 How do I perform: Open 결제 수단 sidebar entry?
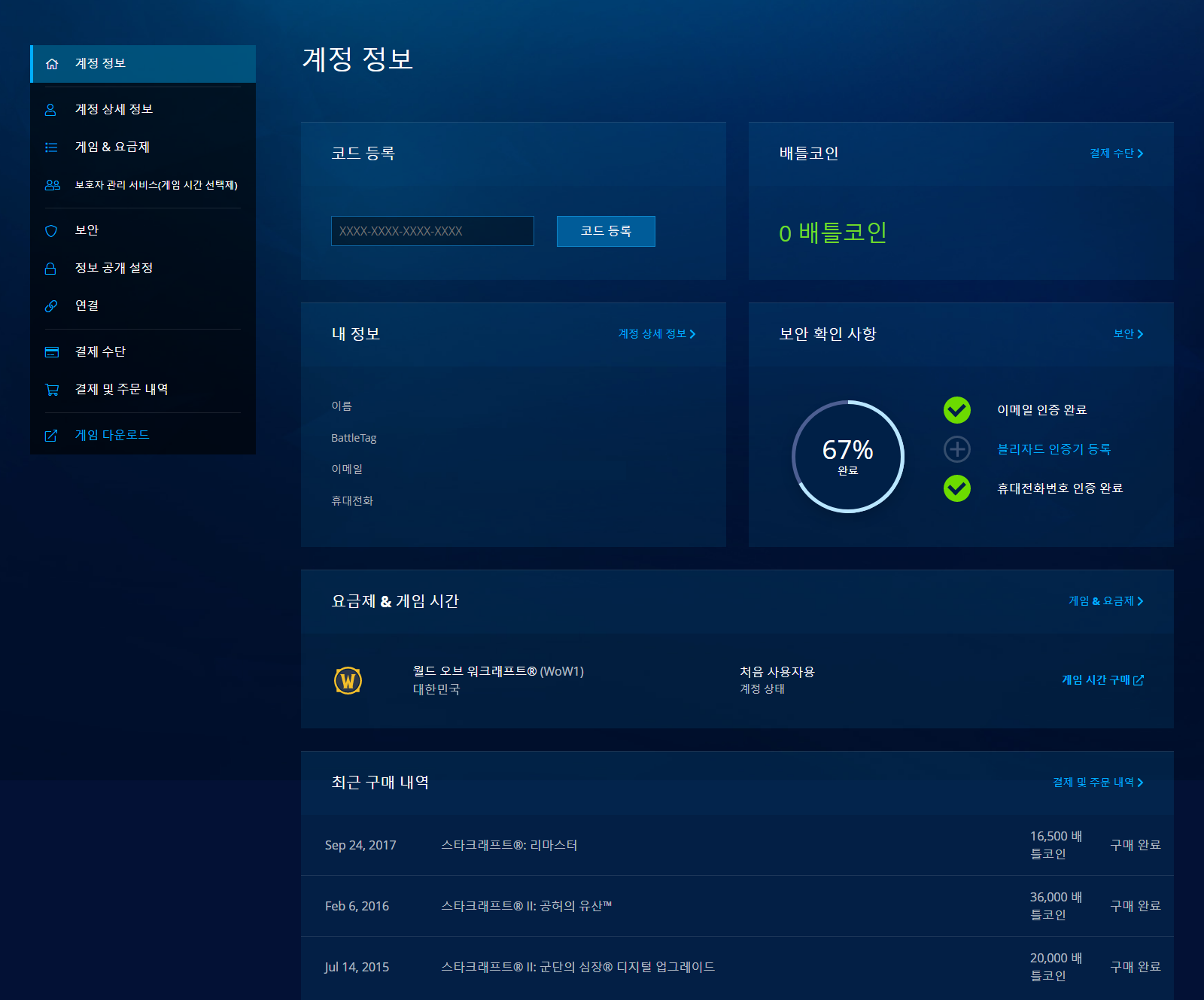click(143, 352)
